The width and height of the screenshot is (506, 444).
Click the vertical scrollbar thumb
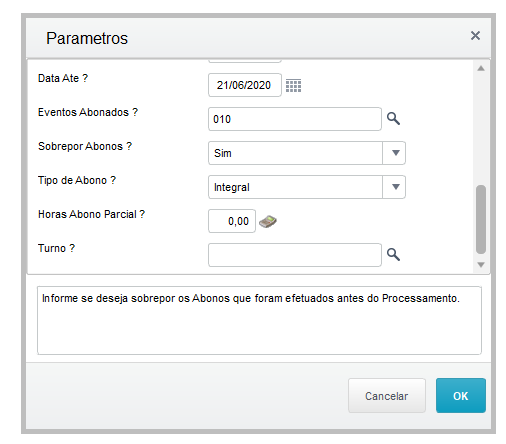tap(481, 219)
